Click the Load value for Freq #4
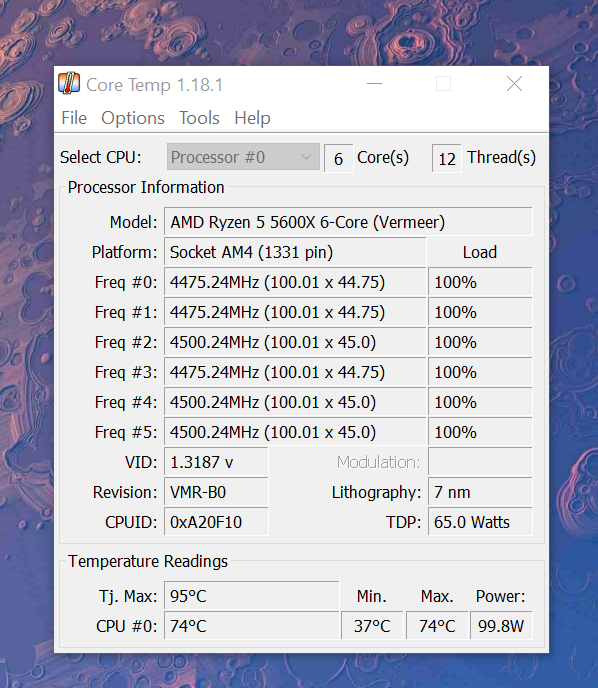Viewport: 598px width, 688px height. [480, 402]
